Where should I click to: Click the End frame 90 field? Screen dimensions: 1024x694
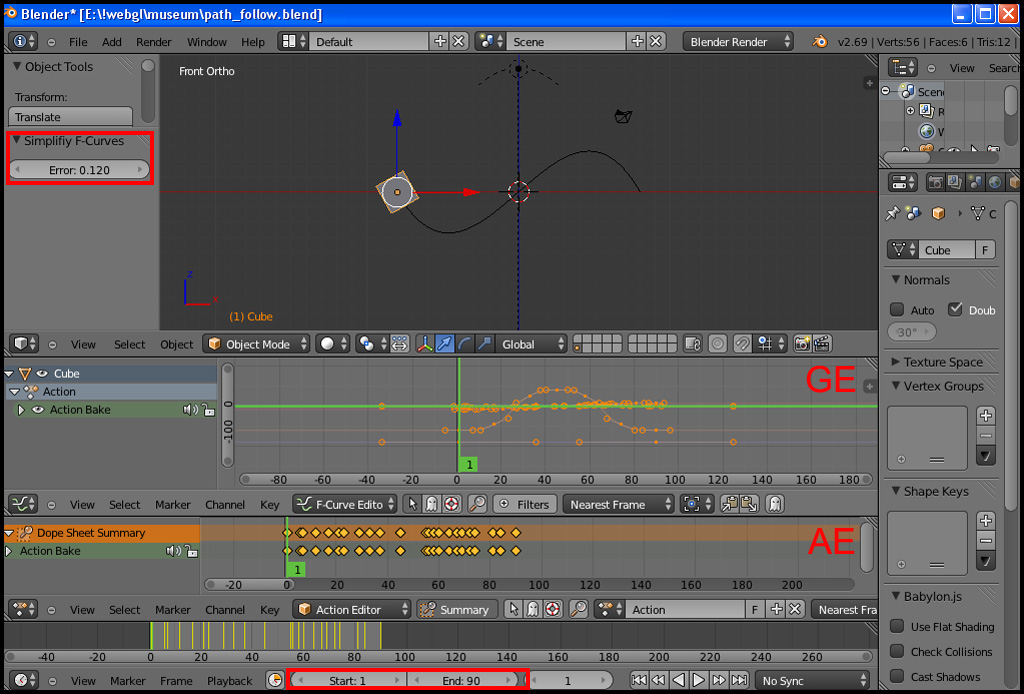461,680
